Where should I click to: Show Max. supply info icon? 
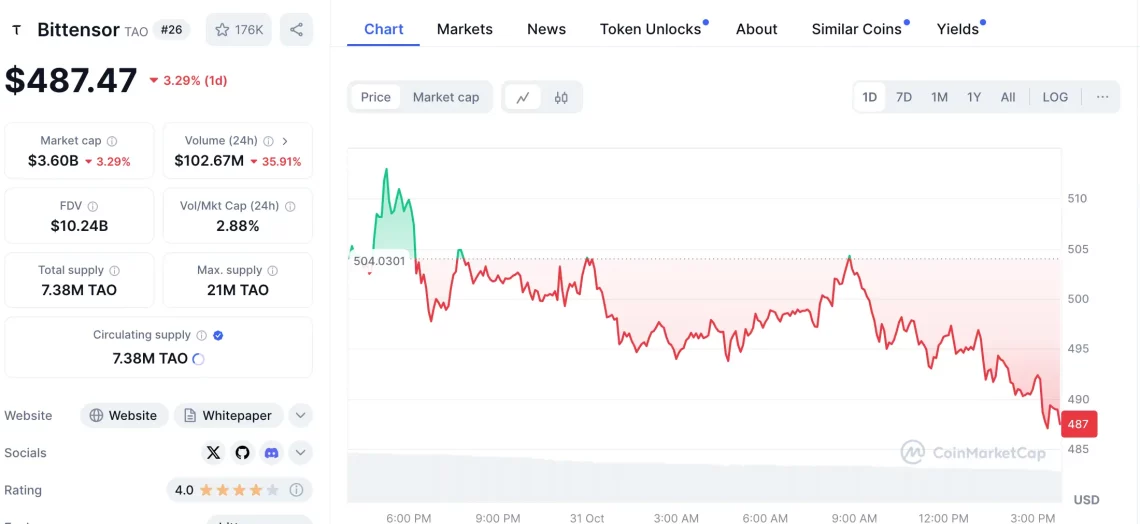273,270
